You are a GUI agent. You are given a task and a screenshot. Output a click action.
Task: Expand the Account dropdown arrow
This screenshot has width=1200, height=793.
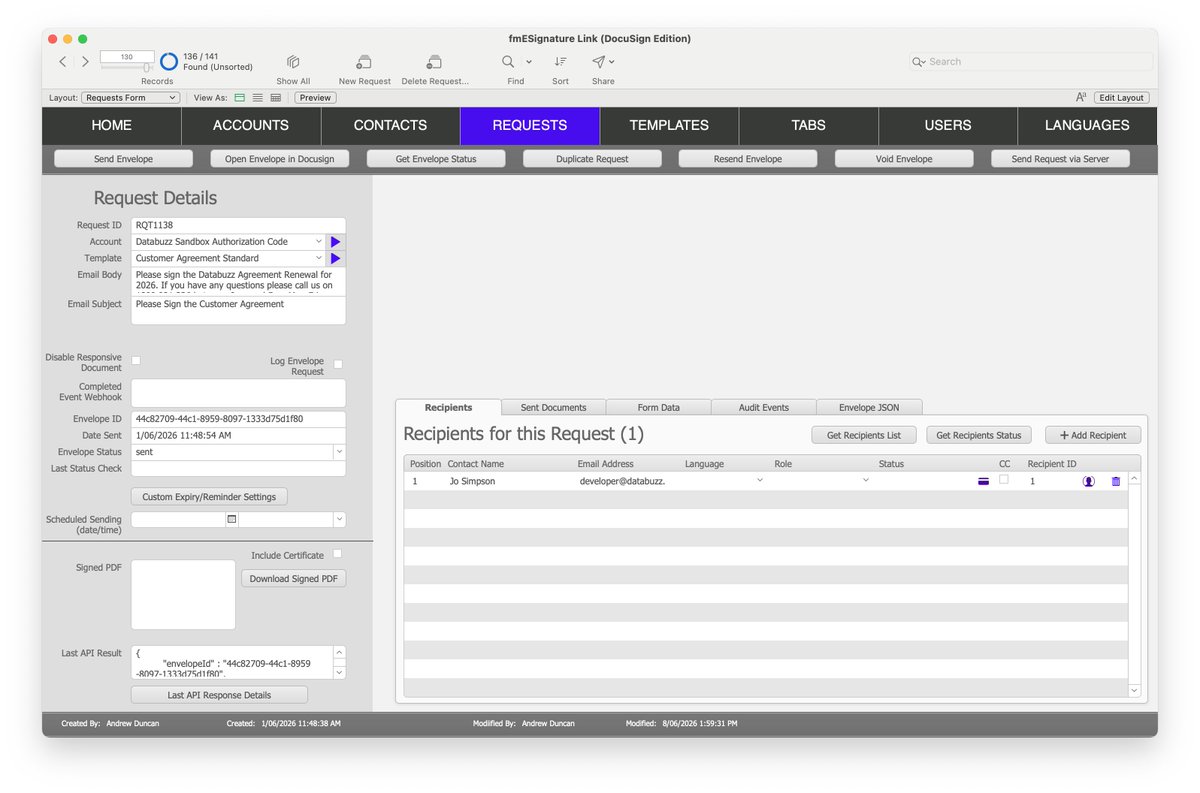(x=319, y=242)
